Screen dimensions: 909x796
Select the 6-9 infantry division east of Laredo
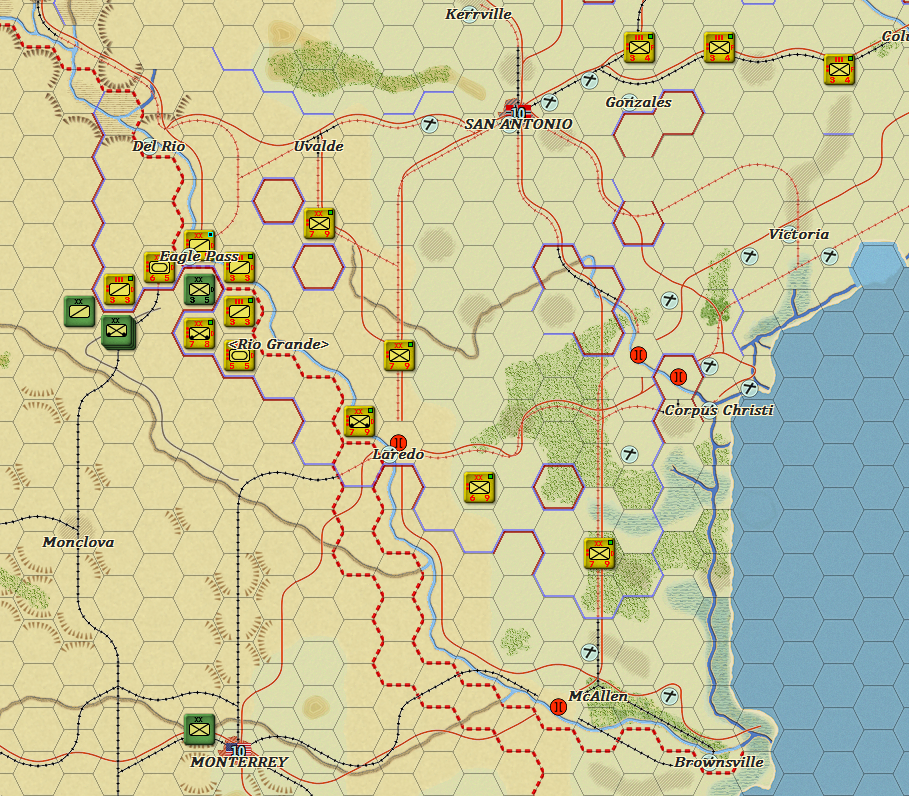tap(479, 488)
